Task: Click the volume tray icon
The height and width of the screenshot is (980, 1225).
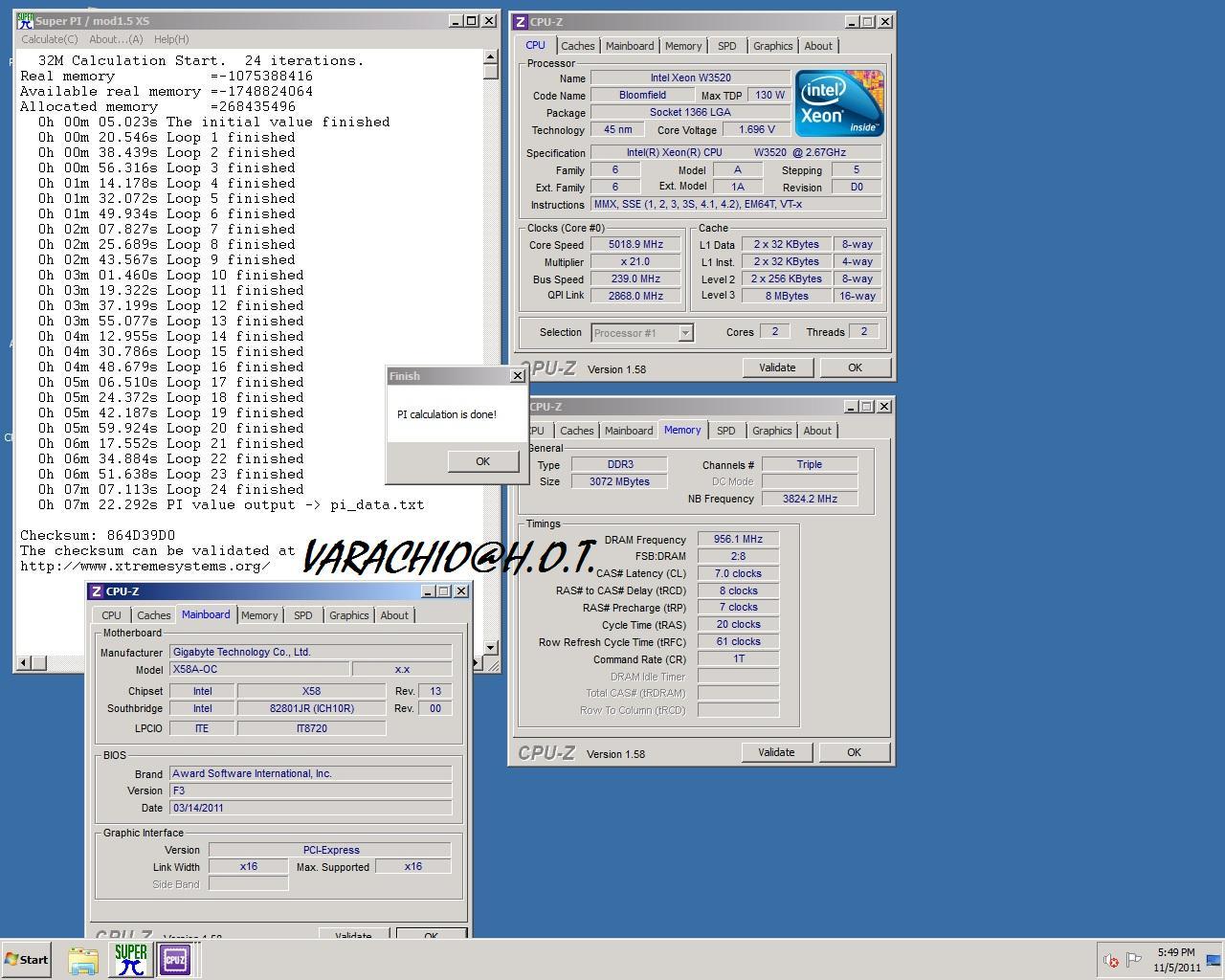Action: point(1111,960)
